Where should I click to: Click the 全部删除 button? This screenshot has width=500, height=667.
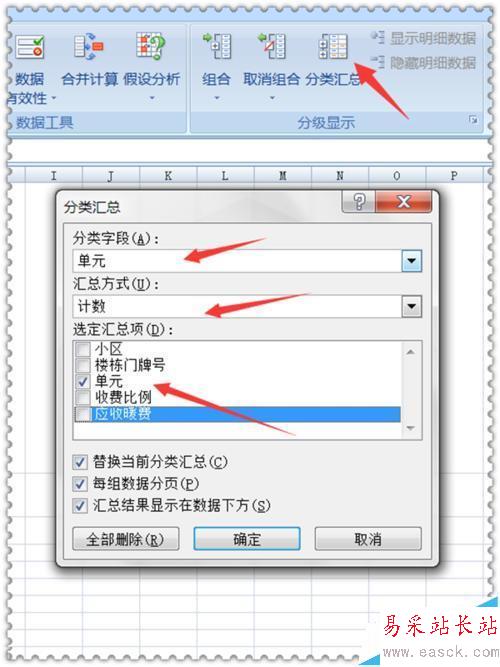tap(126, 539)
